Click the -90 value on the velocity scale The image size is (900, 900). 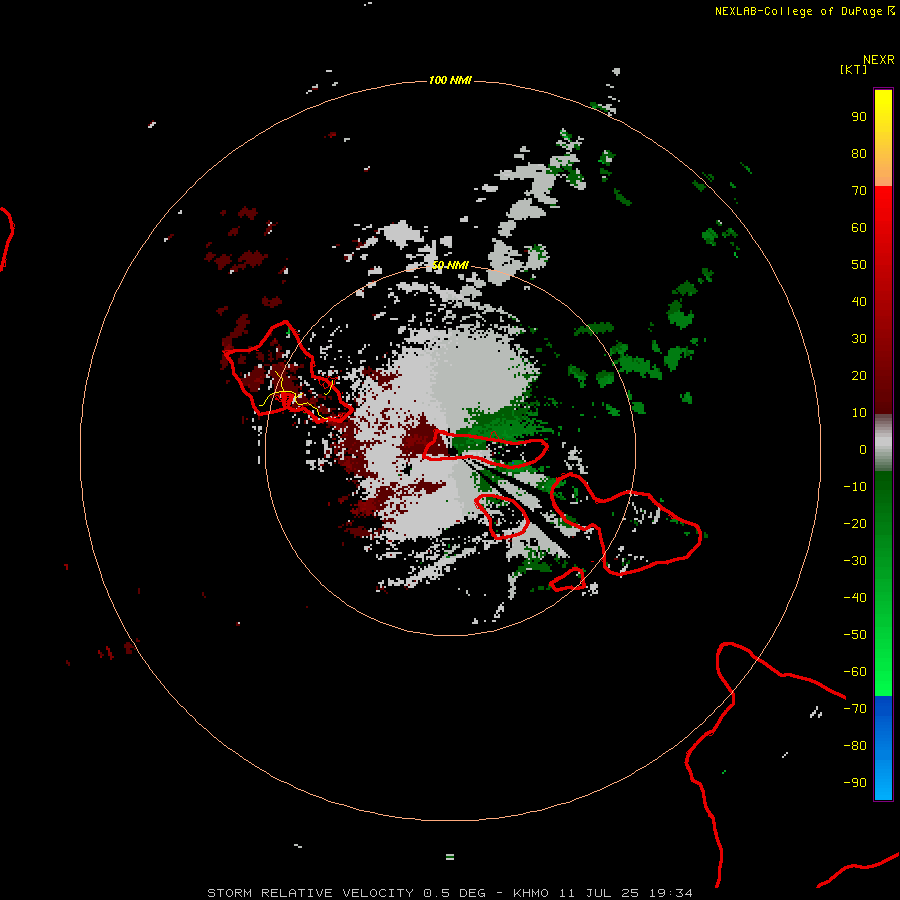pos(855,782)
